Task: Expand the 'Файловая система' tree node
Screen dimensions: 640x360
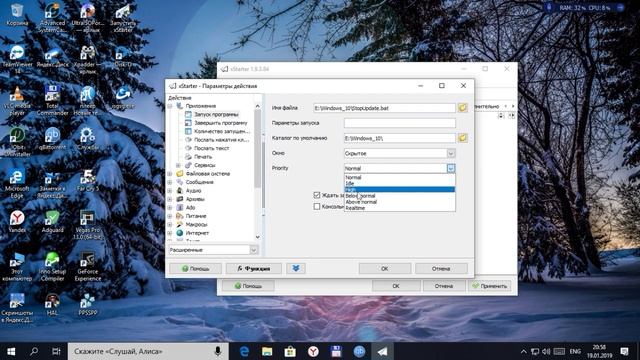Action: [x=170, y=174]
